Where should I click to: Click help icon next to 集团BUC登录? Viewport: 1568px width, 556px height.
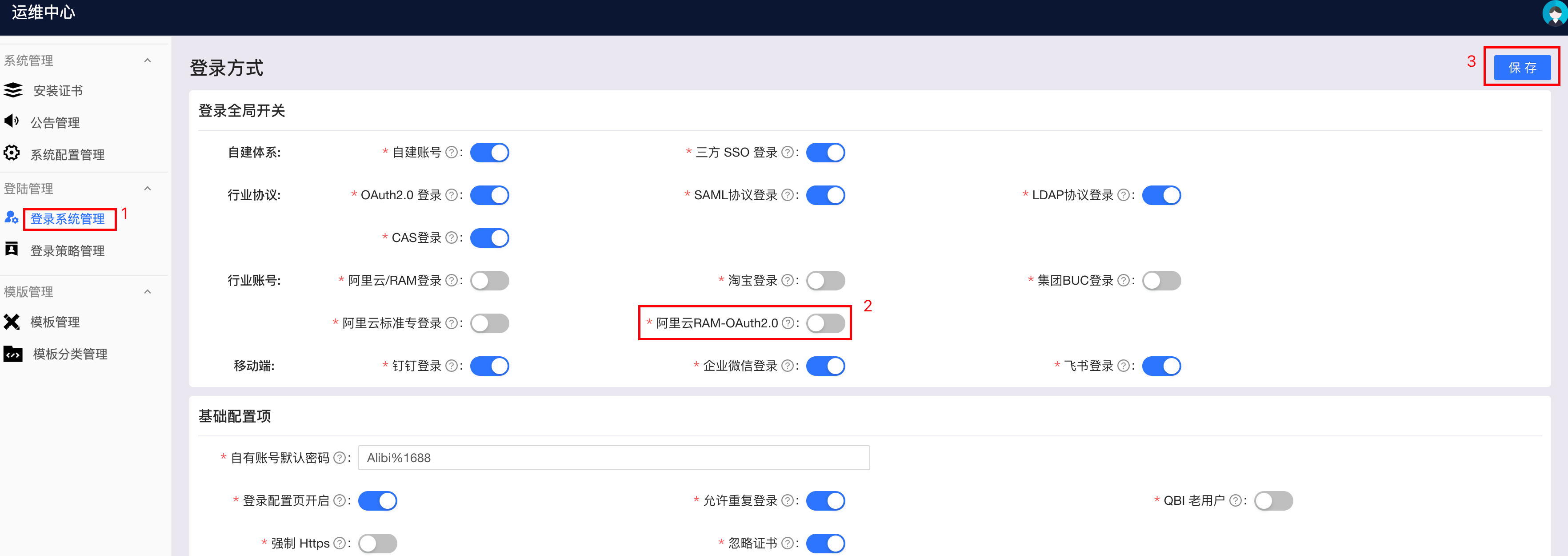coord(1124,280)
